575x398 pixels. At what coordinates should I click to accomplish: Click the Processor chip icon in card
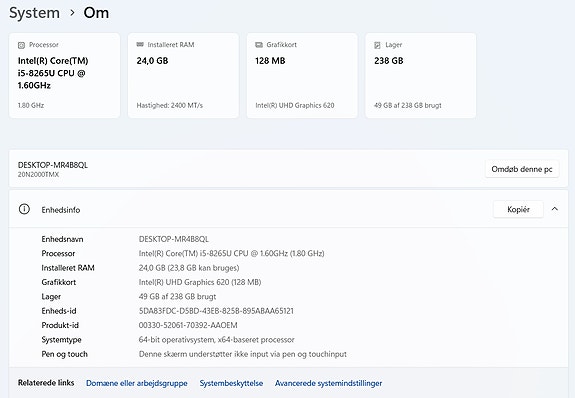[x=21, y=45]
